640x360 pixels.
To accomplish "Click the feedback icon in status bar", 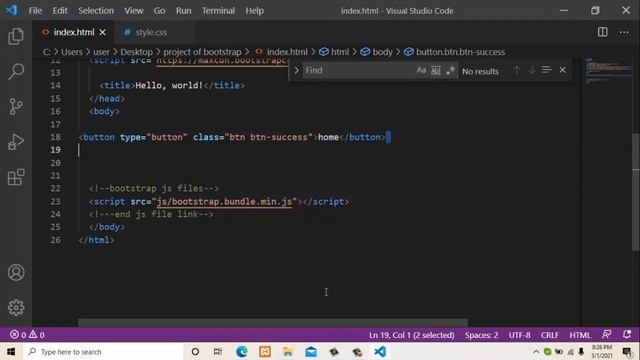I will point(607,335).
